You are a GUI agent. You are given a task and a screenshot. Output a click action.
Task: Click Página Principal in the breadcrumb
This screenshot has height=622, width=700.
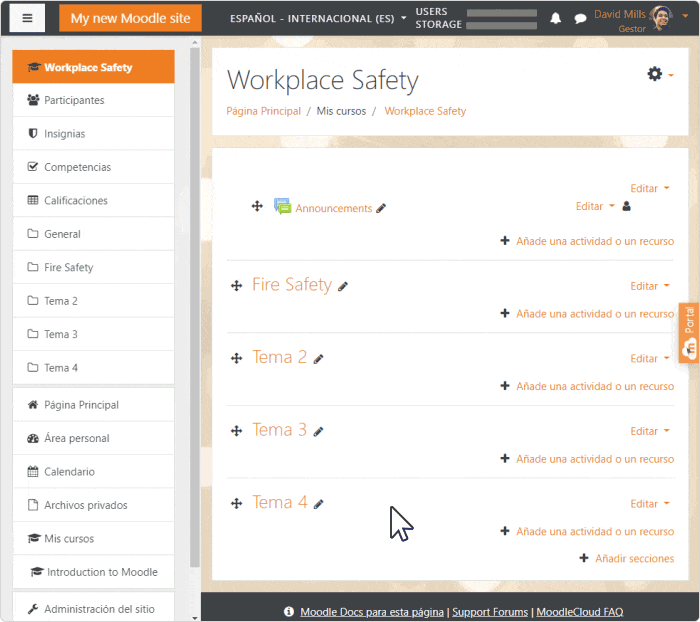264,111
